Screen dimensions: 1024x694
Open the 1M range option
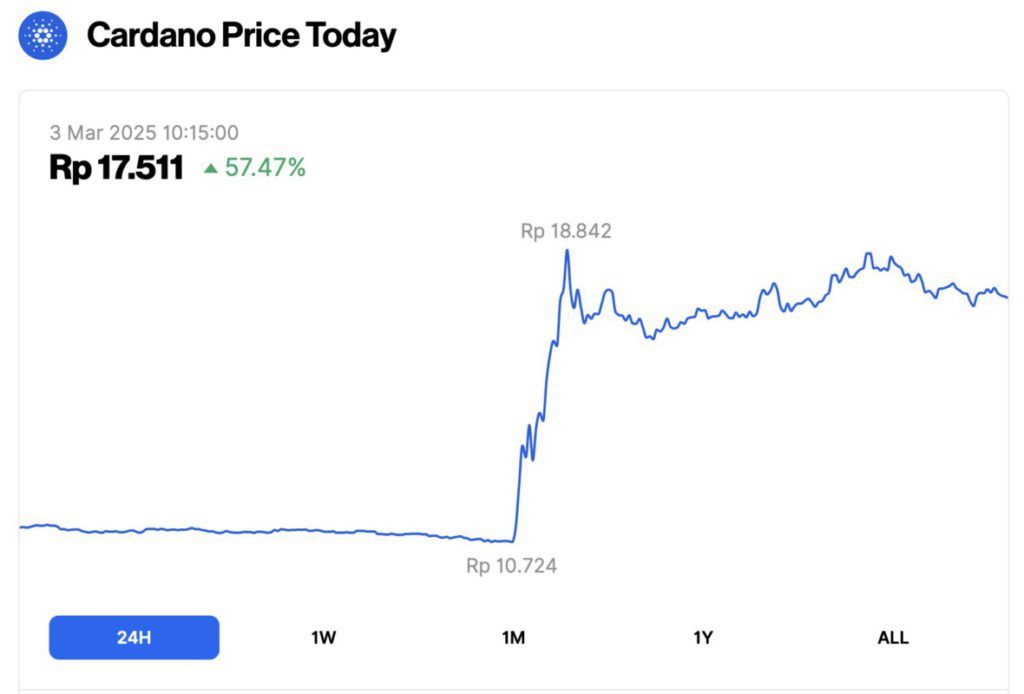(x=514, y=637)
